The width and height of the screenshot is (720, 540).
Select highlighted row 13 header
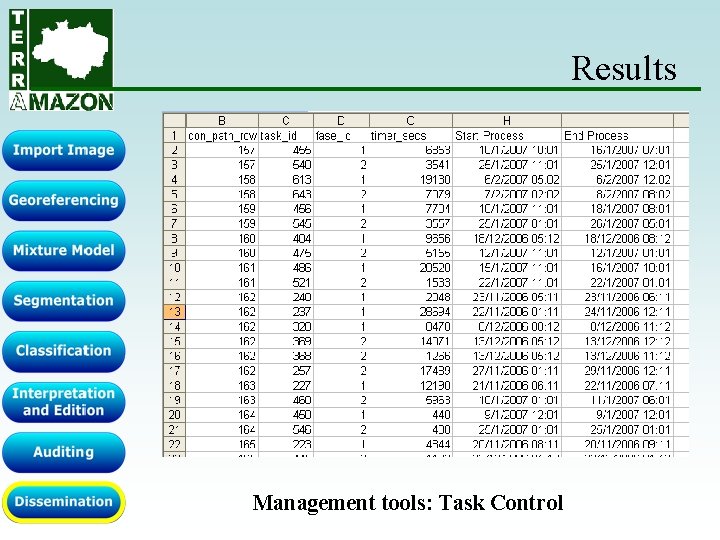[x=174, y=312]
